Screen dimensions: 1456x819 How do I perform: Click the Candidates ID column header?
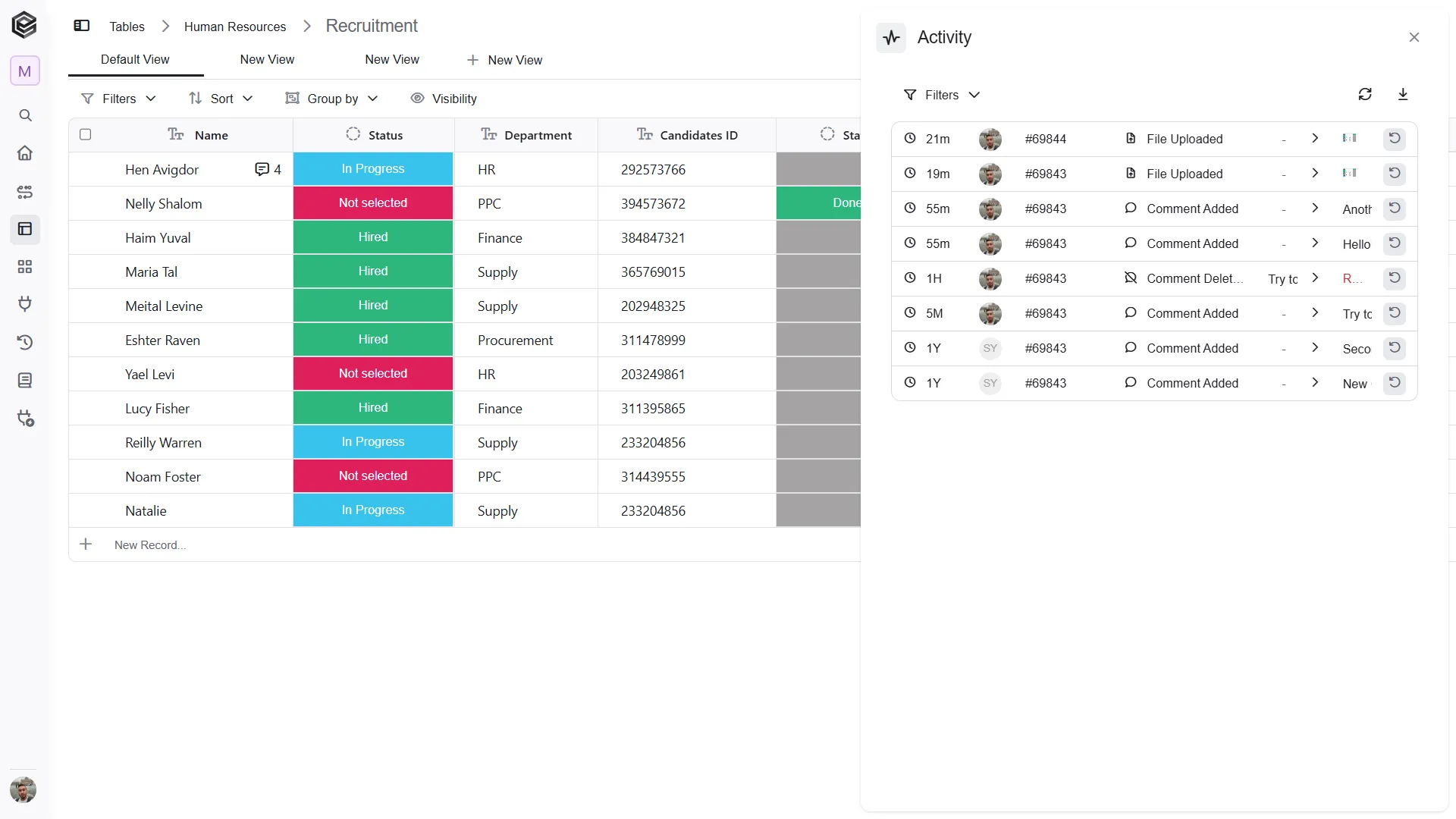(x=687, y=135)
